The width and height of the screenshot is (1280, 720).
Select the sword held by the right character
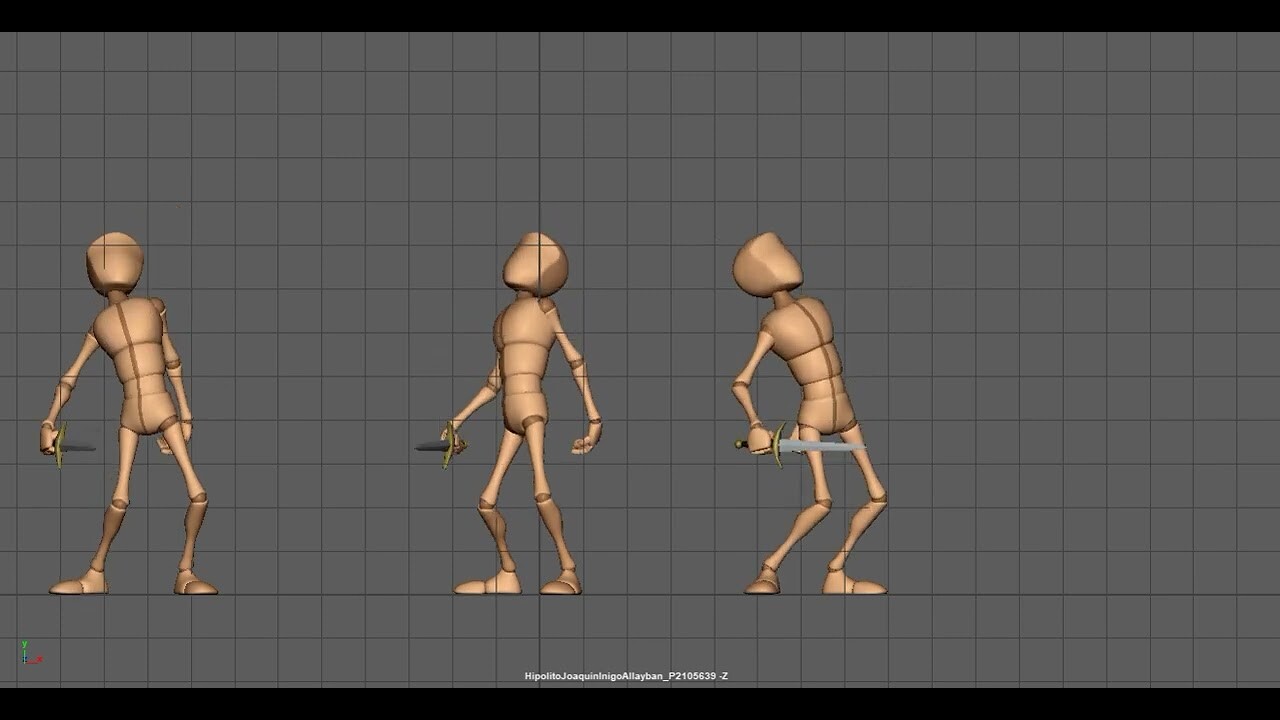820,445
